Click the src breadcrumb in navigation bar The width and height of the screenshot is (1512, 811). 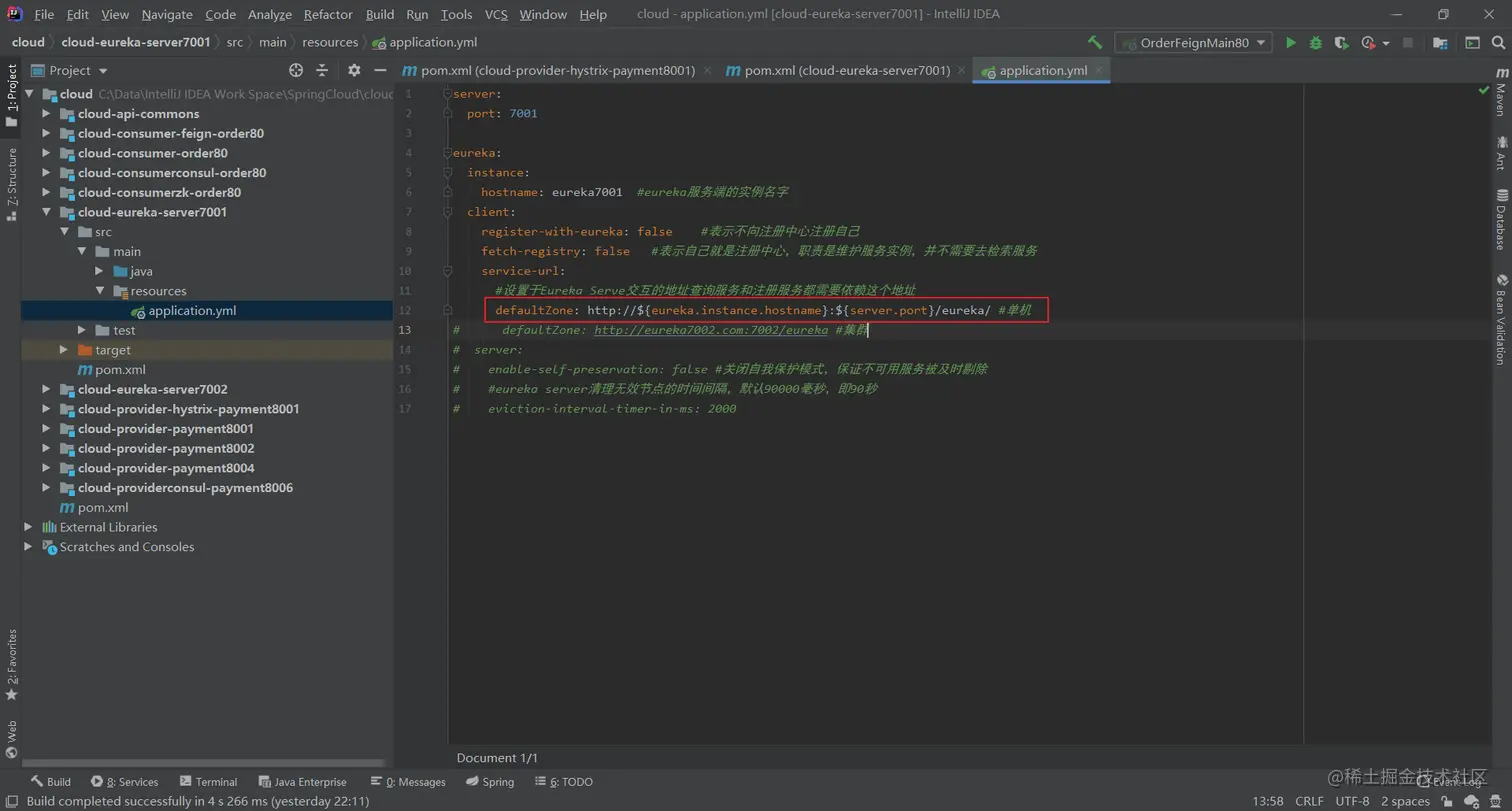click(234, 42)
